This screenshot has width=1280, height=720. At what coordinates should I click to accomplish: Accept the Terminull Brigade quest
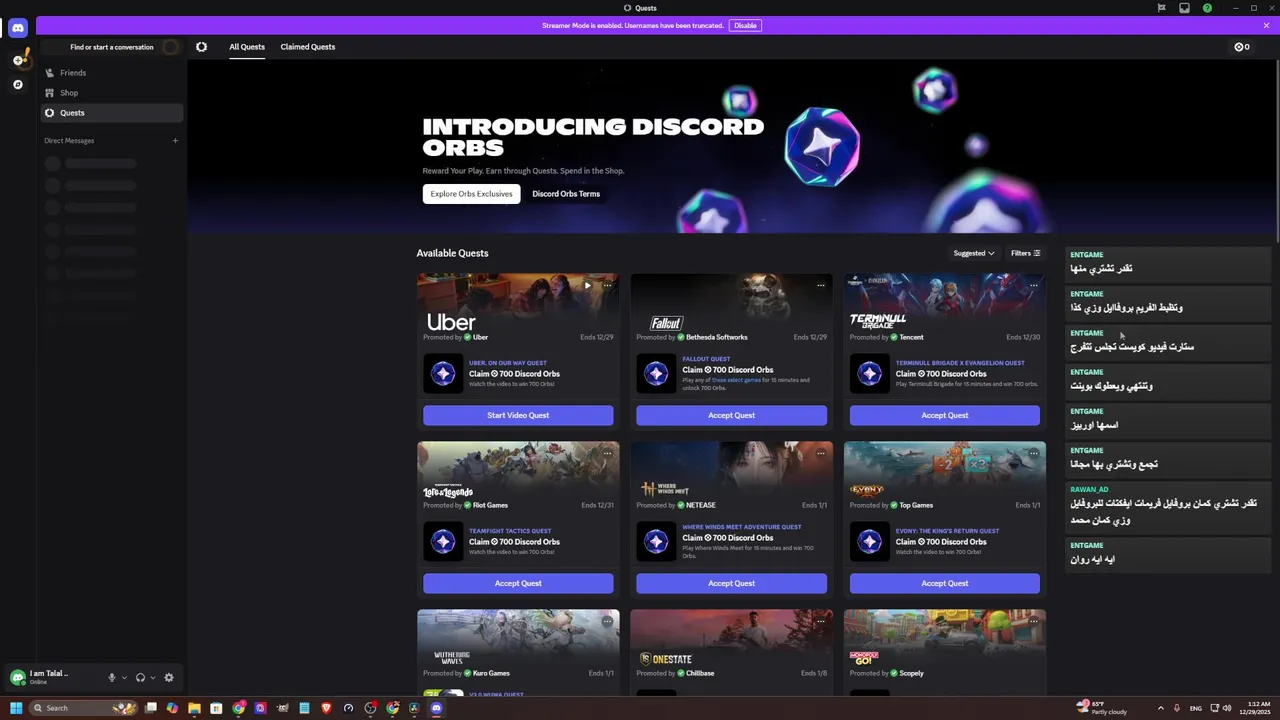[945, 415]
